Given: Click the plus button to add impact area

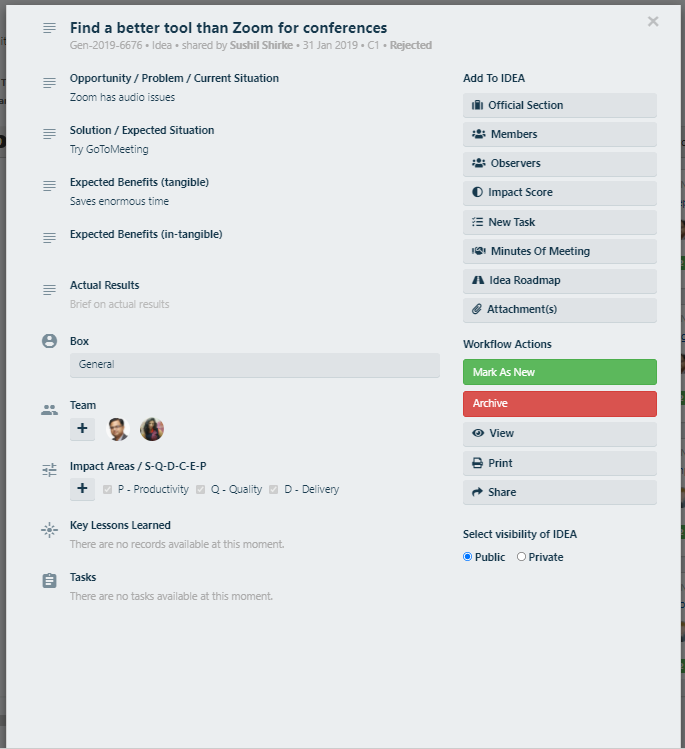Looking at the screenshot, I should coord(82,489).
